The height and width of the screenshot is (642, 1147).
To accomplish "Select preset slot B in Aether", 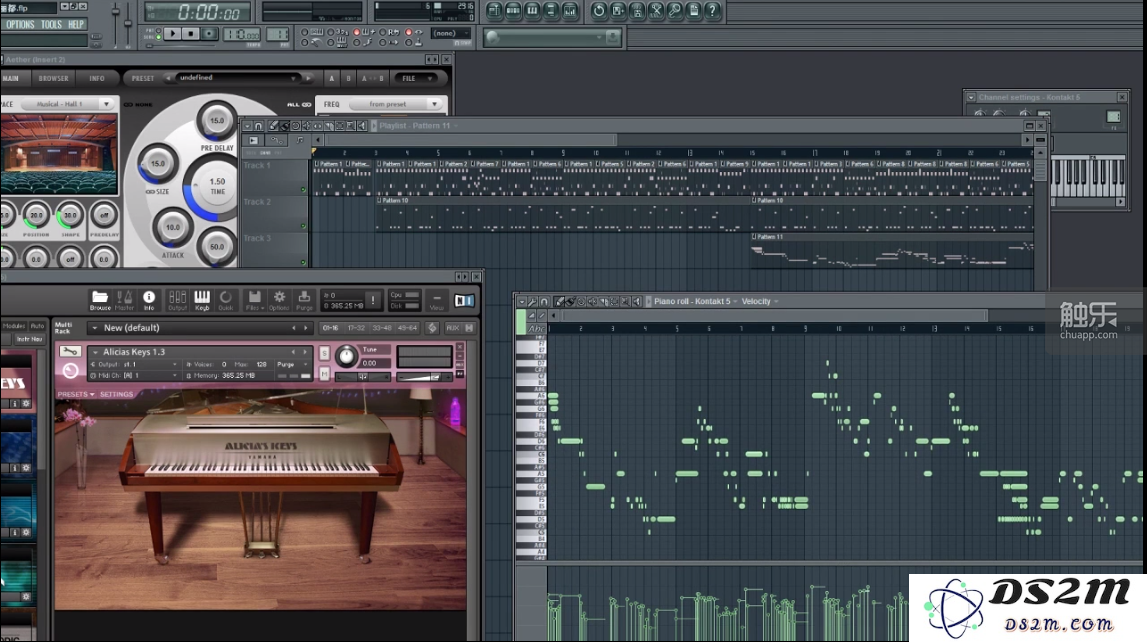I will click(x=348, y=78).
